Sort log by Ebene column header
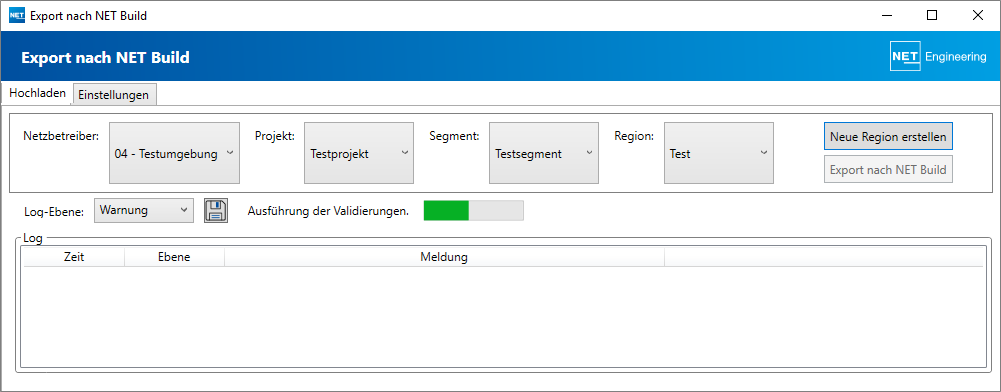This screenshot has height=392, width=1001. 174,257
